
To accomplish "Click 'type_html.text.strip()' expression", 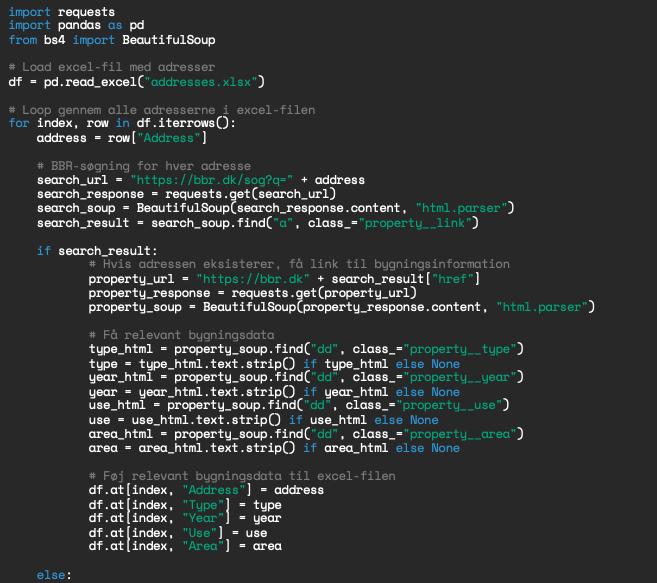I will pyautogui.click(x=217, y=364).
